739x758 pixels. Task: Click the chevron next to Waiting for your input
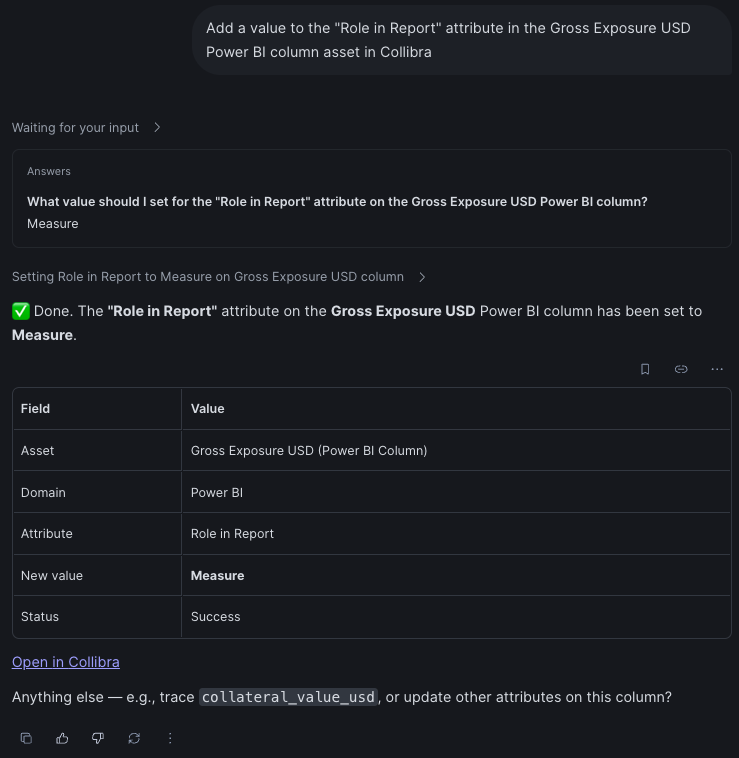157,128
